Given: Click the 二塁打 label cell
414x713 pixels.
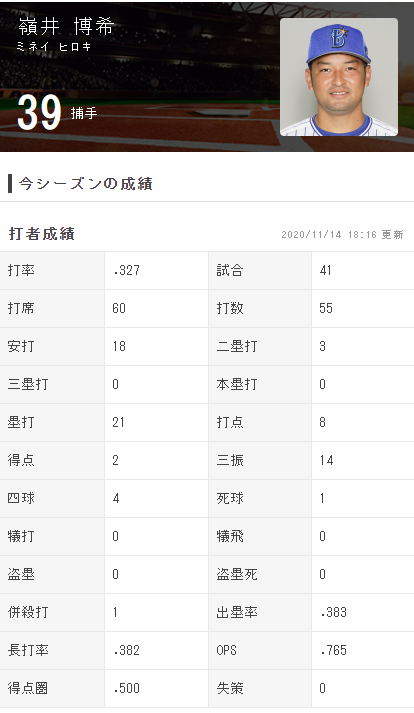Looking at the screenshot, I should click(x=260, y=346).
